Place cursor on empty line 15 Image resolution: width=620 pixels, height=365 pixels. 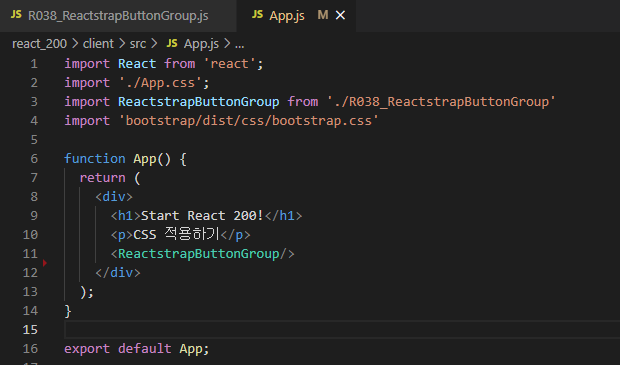pyautogui.click(x=342, y=329)
